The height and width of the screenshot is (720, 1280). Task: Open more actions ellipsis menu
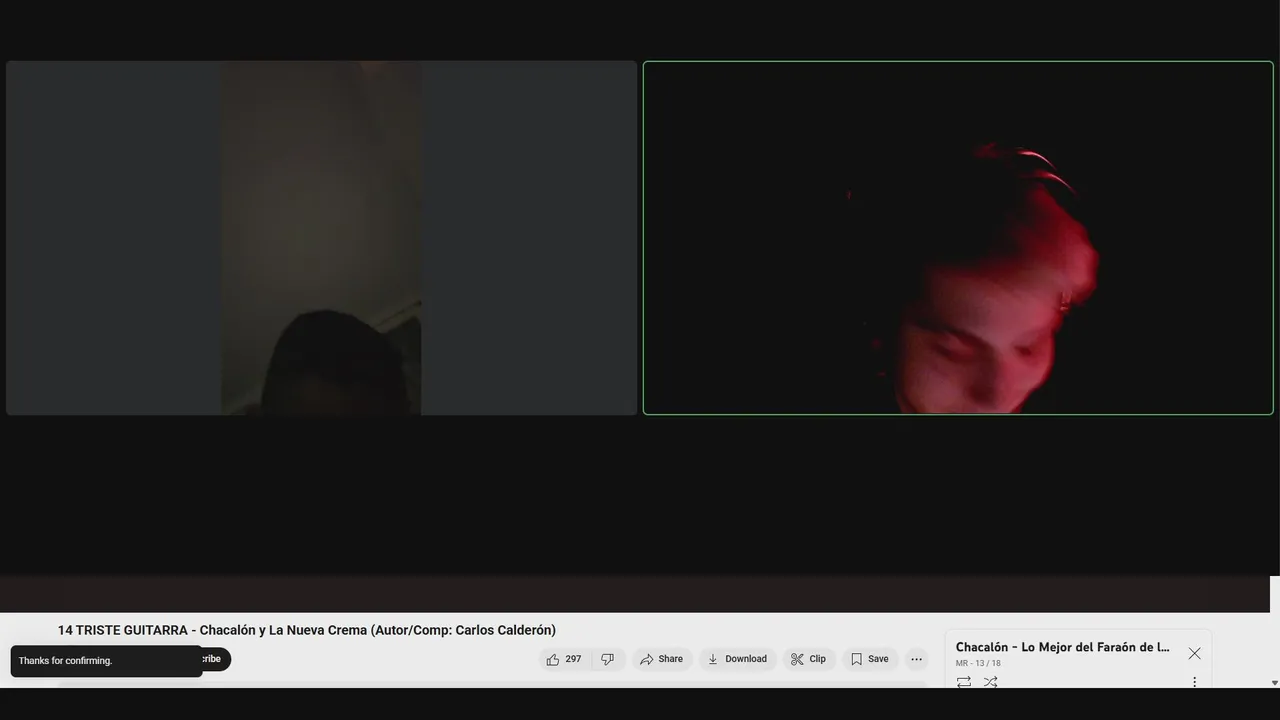916,659
